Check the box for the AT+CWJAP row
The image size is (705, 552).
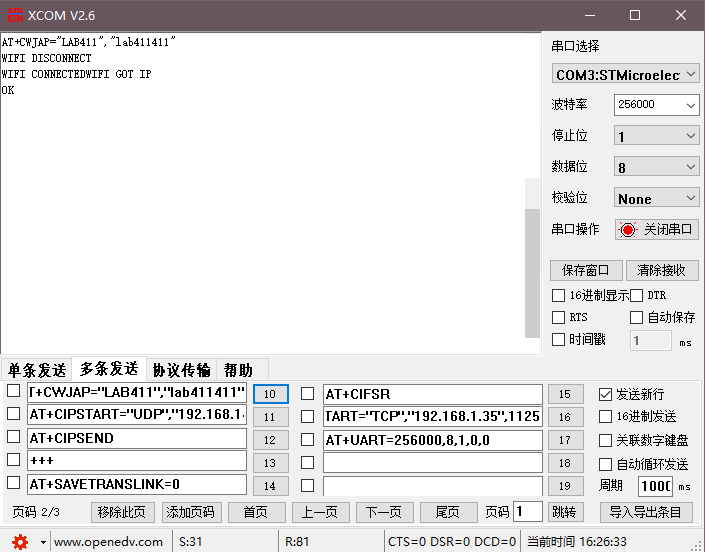(x=13, y=391)
